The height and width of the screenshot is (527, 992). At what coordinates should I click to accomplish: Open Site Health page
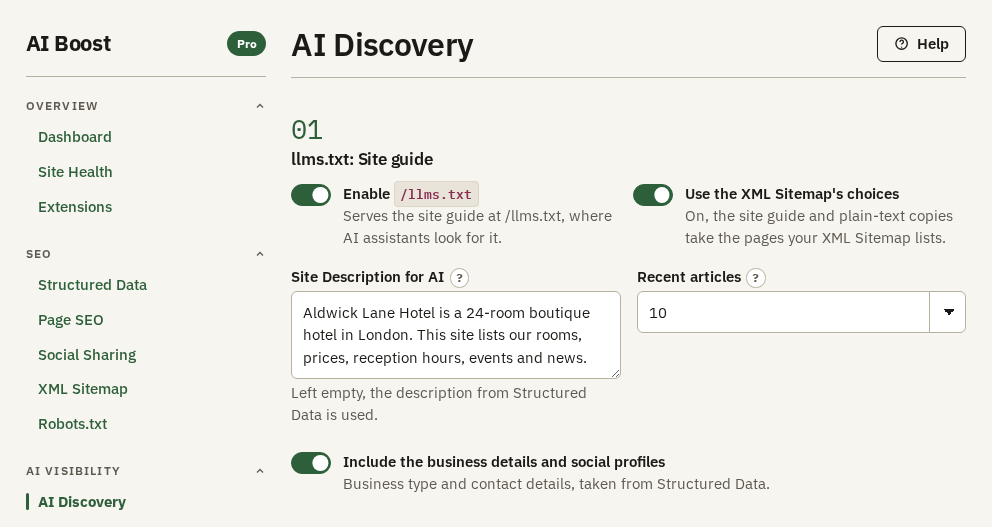click(x=75, y=172)
